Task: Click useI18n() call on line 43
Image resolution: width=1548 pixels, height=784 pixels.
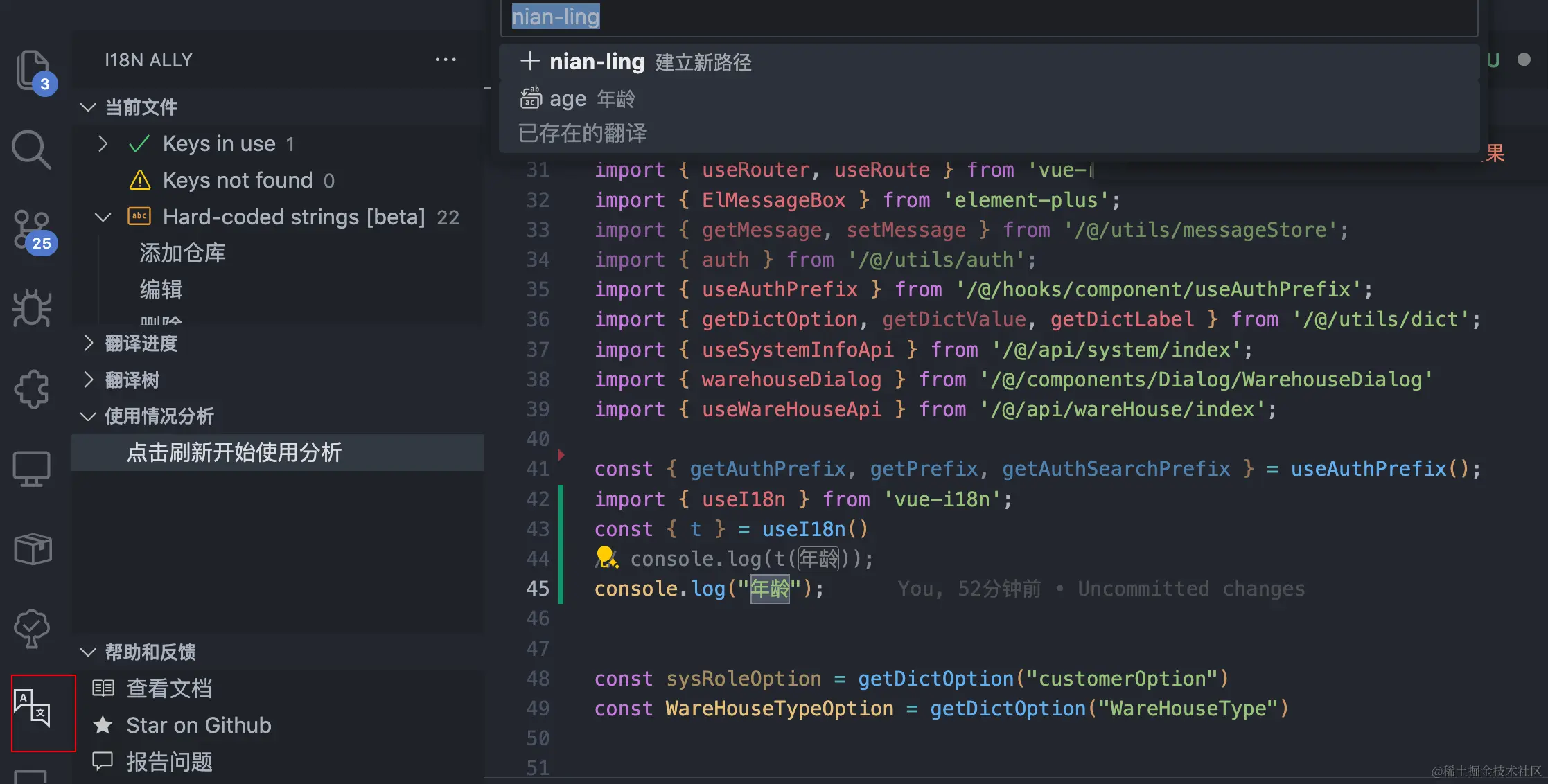Action: tap(815, 528)
